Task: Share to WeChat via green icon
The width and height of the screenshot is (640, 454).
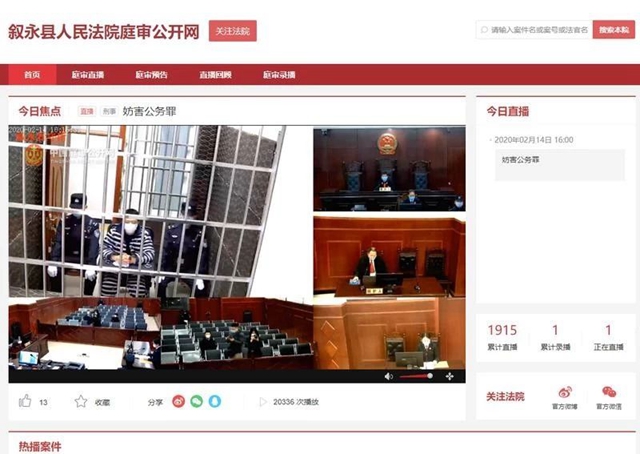Action: 197,401
